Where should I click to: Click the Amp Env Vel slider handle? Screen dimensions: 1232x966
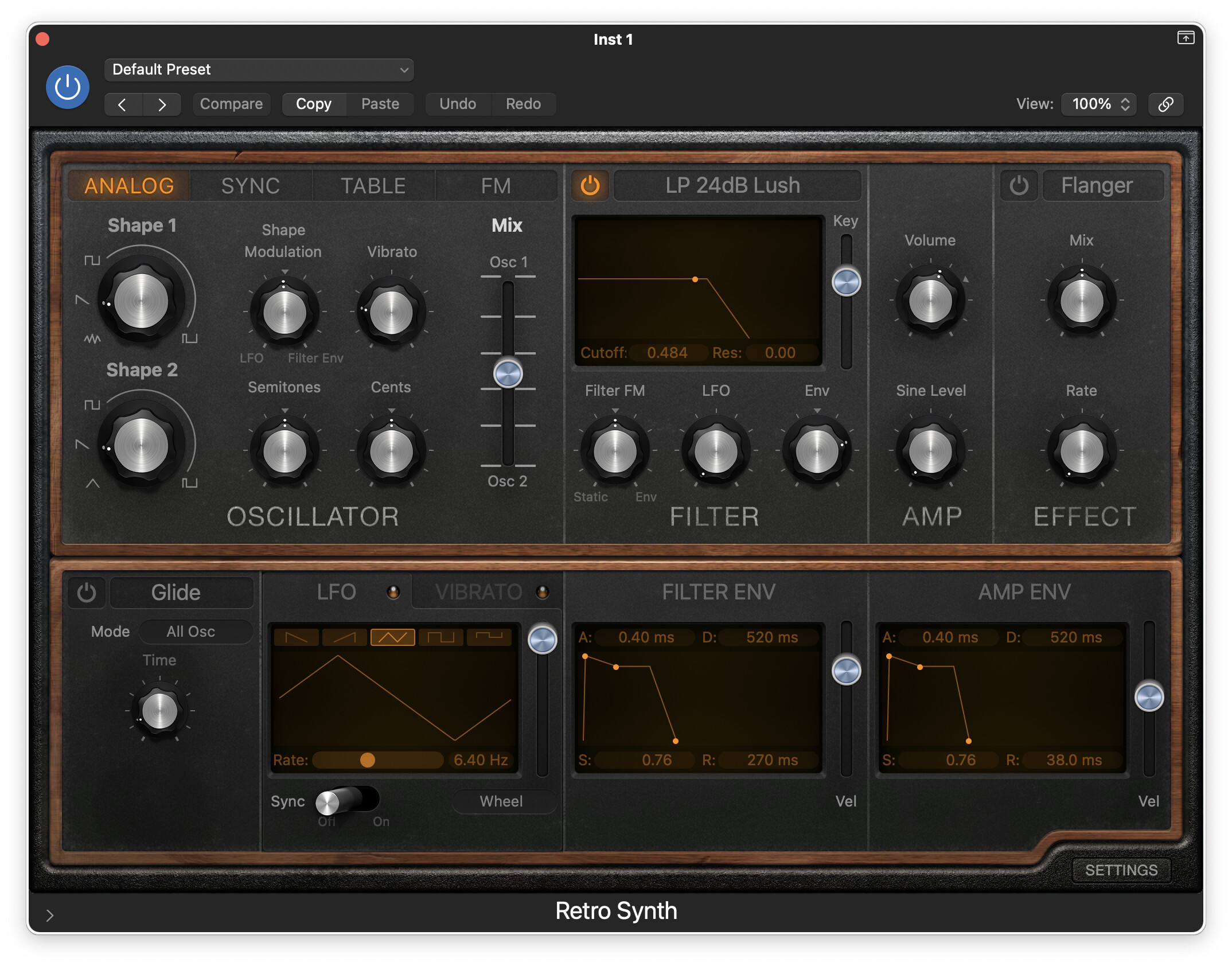pos(1149,697)
